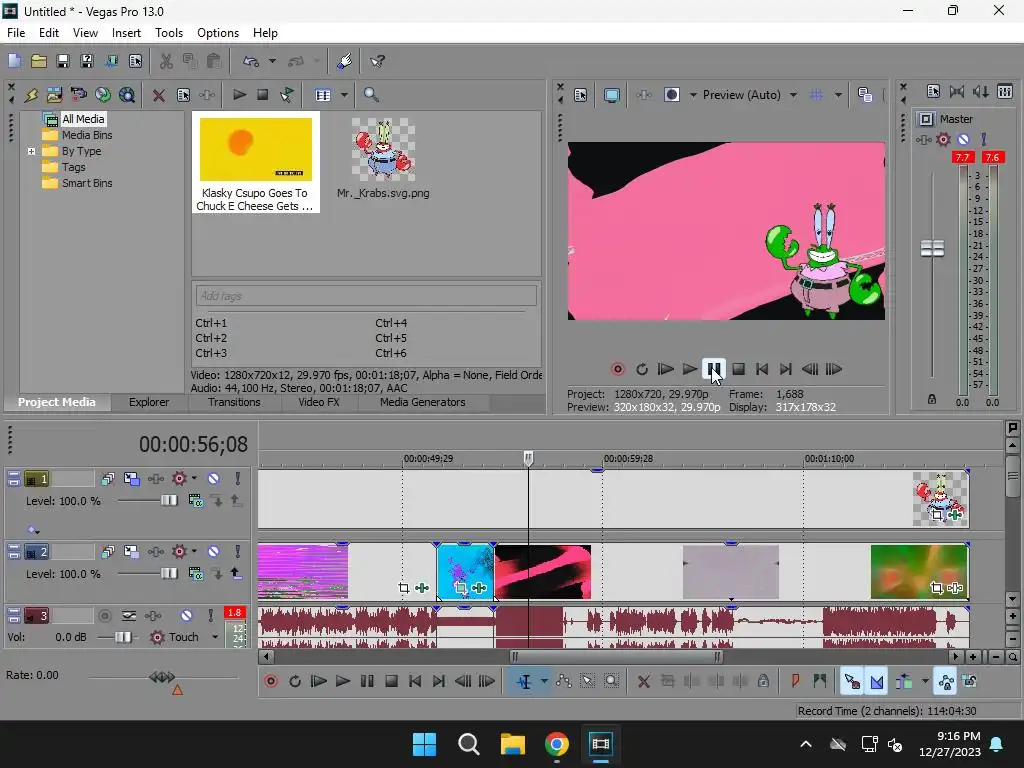Adjust the audio track 3 Vol slider

pos(123,637)
